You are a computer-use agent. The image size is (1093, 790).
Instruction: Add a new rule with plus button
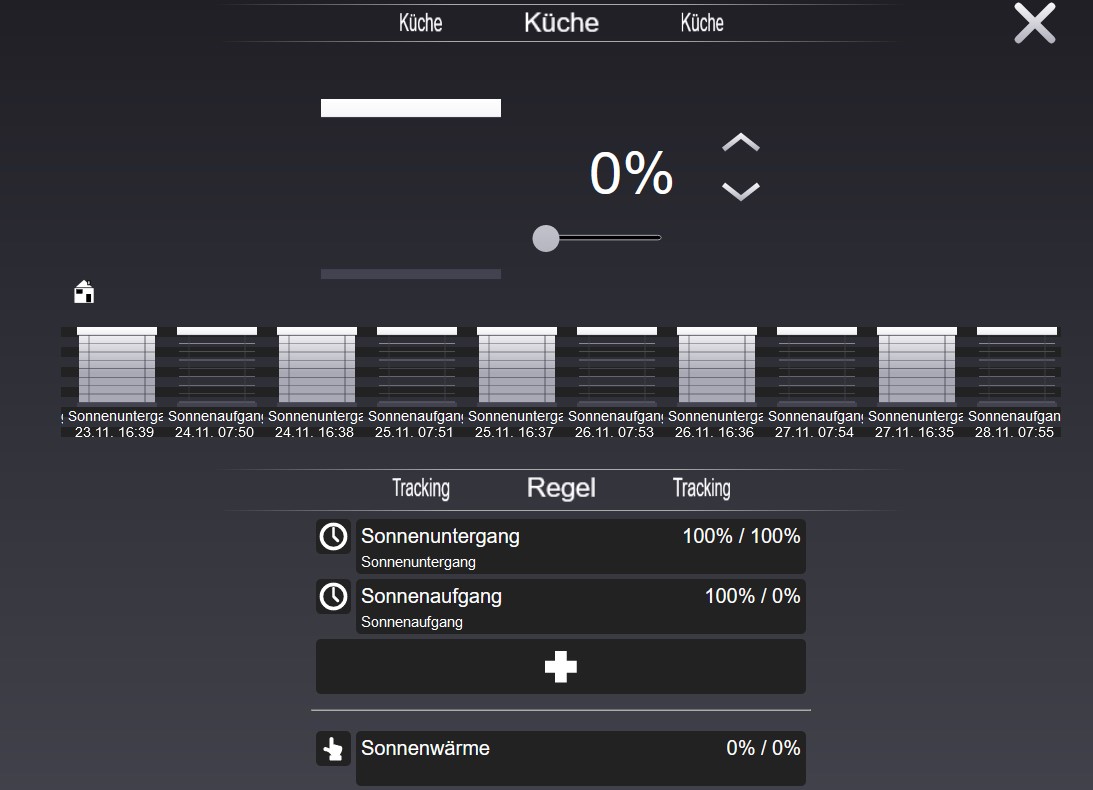pos(560,667)
